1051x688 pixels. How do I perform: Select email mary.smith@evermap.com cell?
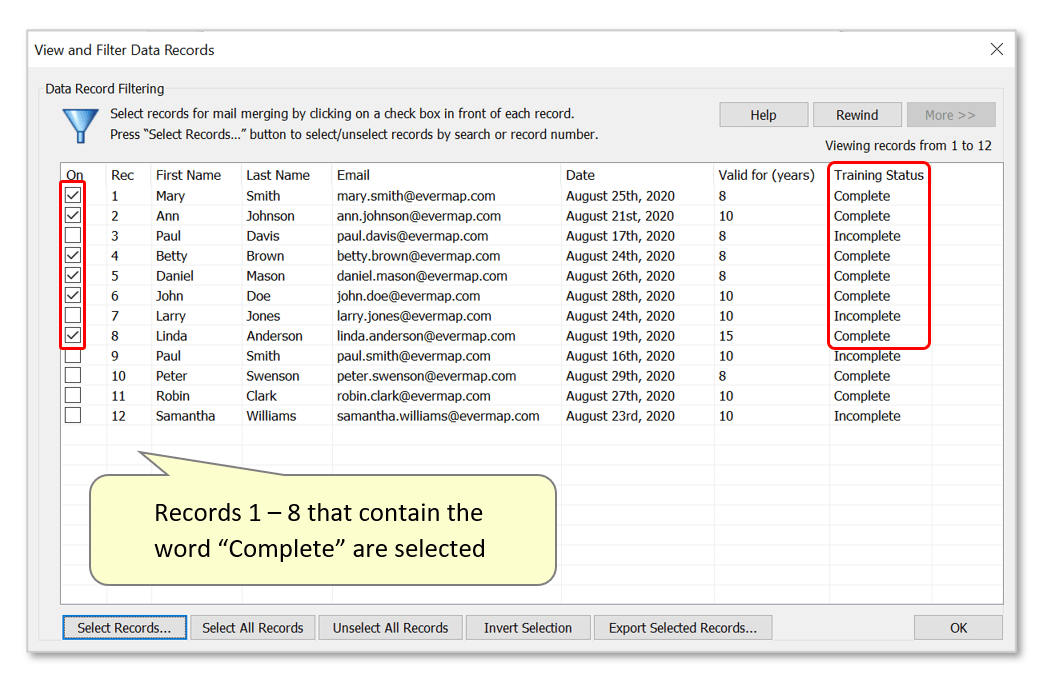click(416, 196)
